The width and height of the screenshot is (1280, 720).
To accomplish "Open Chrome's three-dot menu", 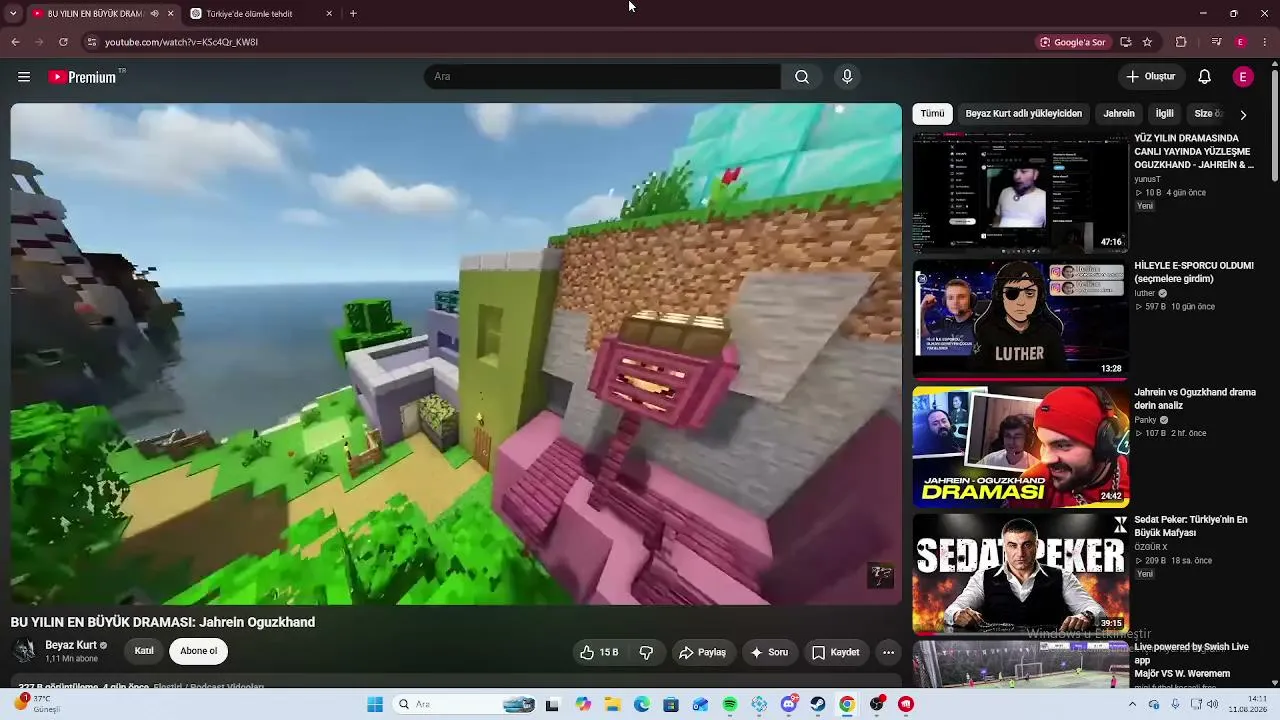I will coord(1266,42).
